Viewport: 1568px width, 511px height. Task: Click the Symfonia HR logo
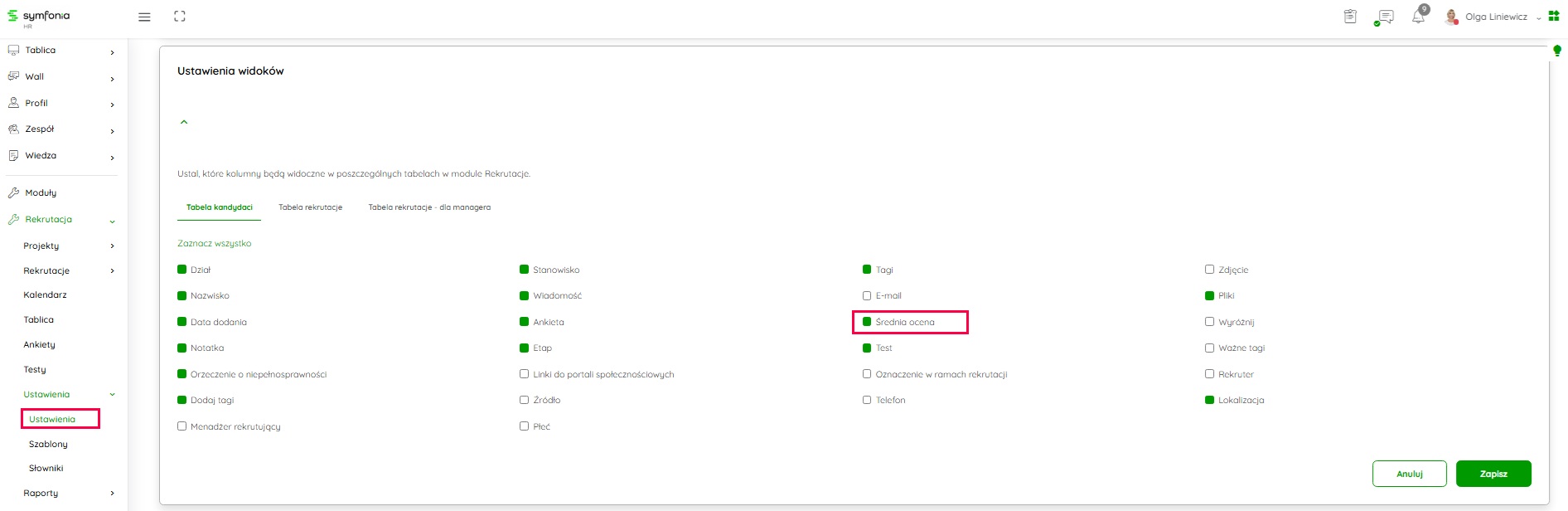(x=39, y=17)
